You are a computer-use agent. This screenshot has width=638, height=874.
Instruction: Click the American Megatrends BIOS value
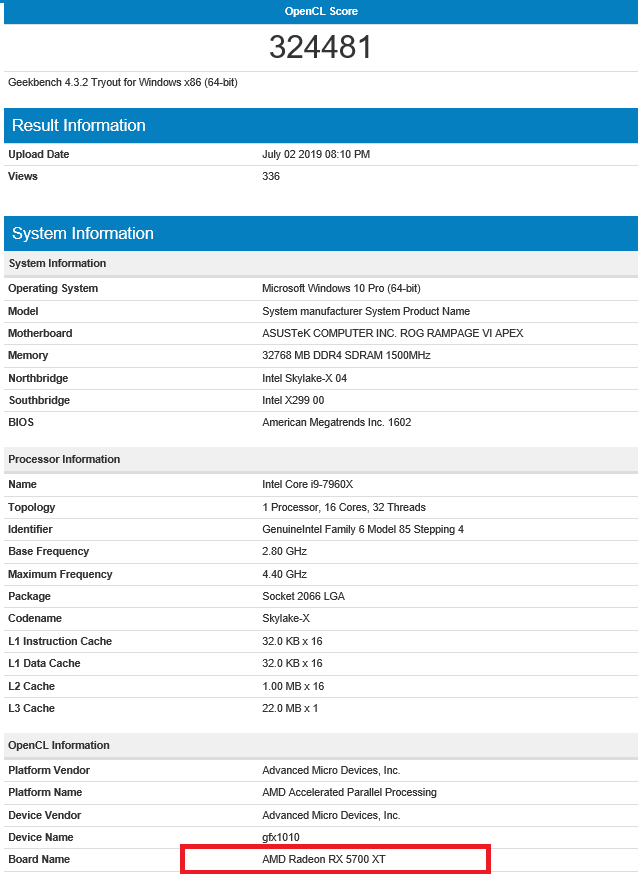pos(336,422)
